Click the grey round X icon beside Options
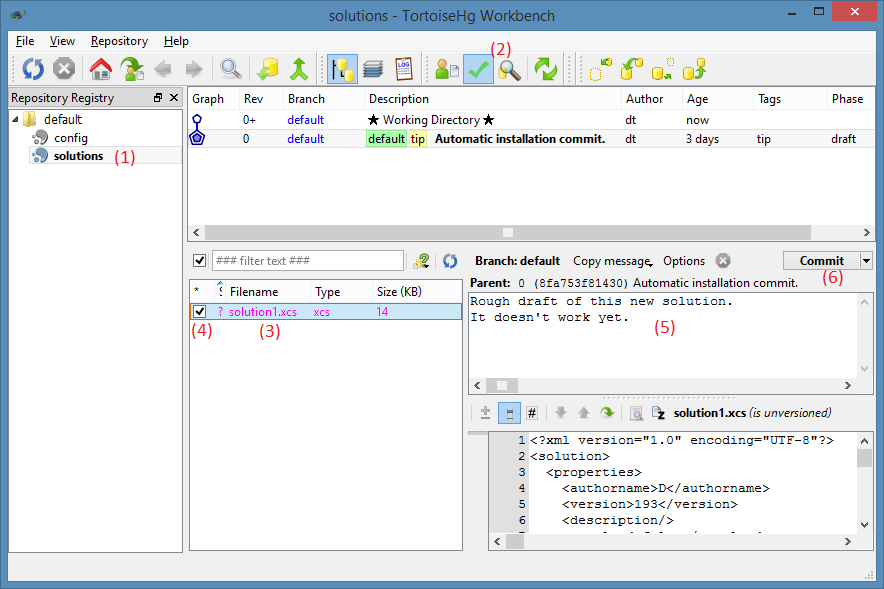The image size is (884, 589). click(x=723, y=260)
